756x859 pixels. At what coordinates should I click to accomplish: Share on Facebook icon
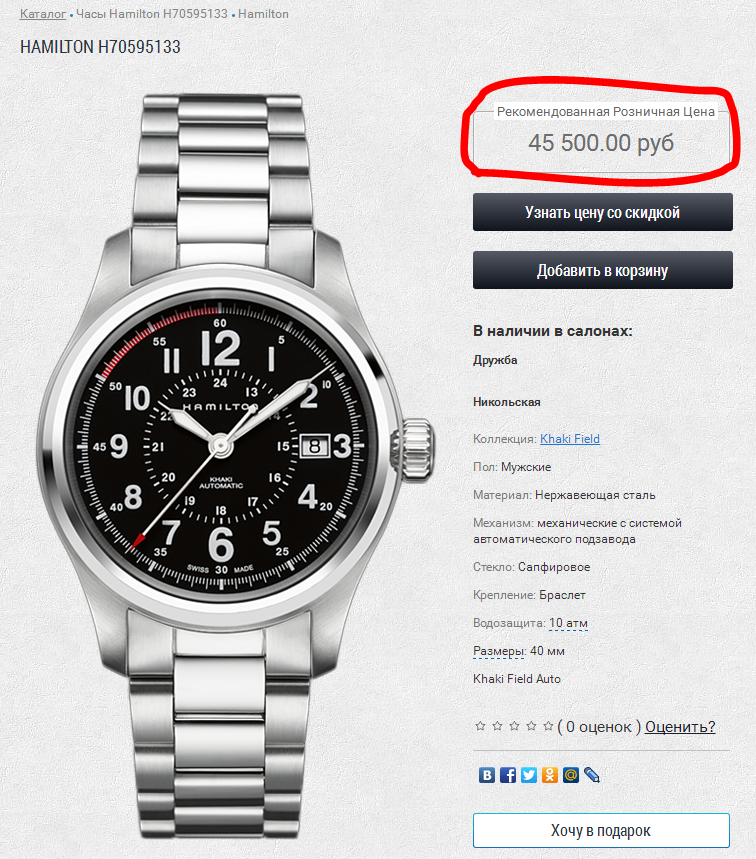508,775
